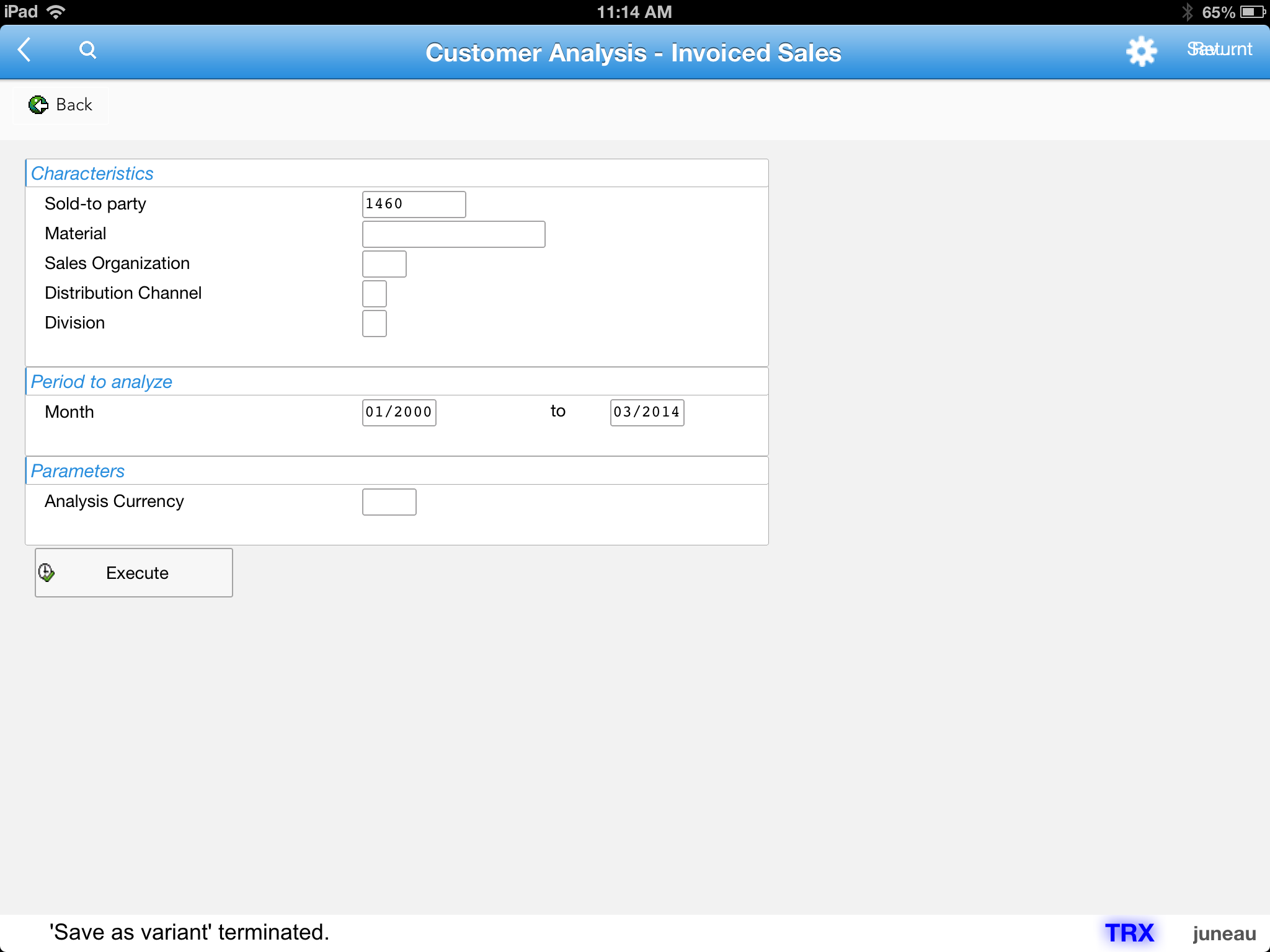Click the Analysis Currency field

point(389,502)
